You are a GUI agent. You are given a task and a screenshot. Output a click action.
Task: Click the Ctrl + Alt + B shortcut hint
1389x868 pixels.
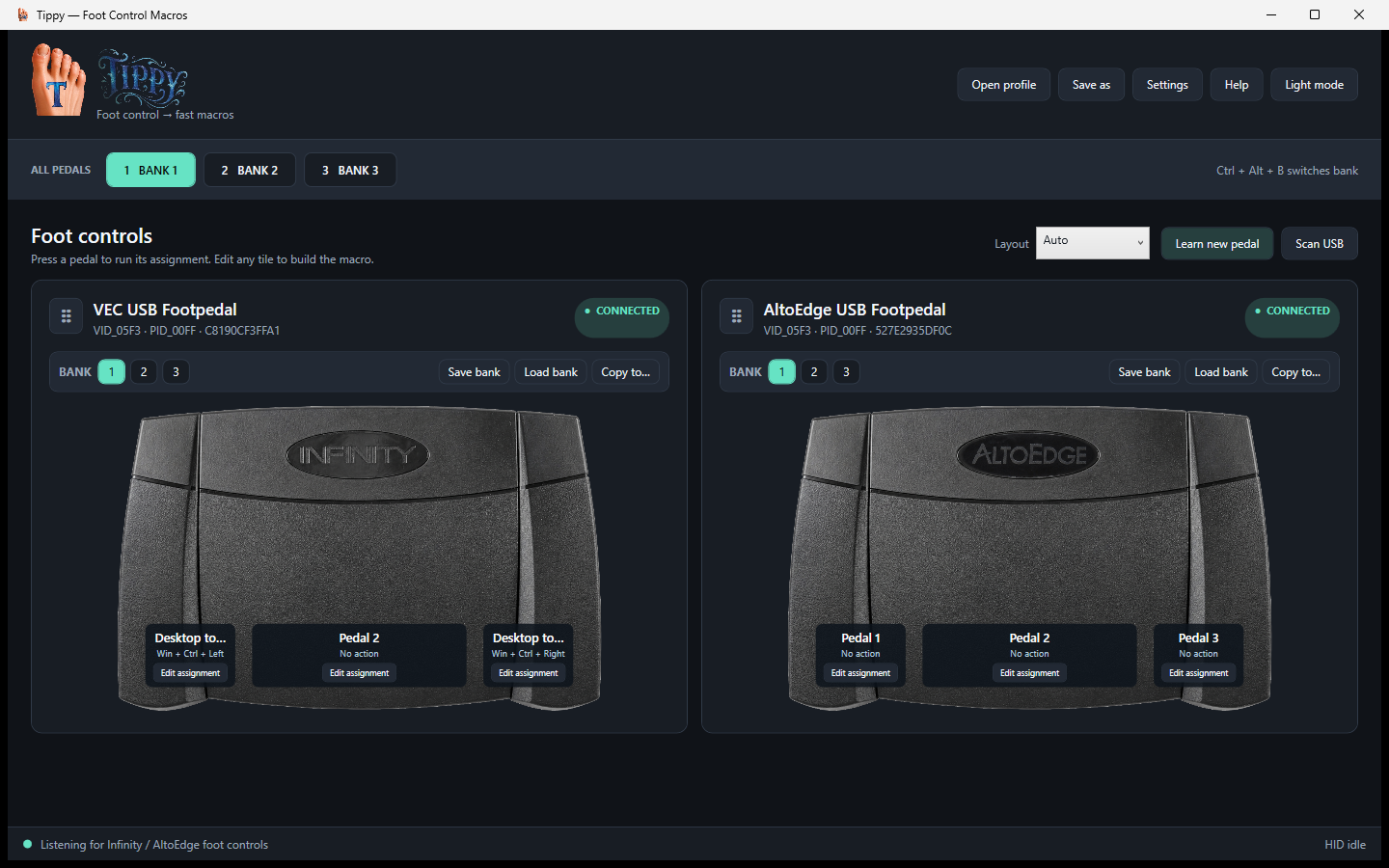point(1287,171)
